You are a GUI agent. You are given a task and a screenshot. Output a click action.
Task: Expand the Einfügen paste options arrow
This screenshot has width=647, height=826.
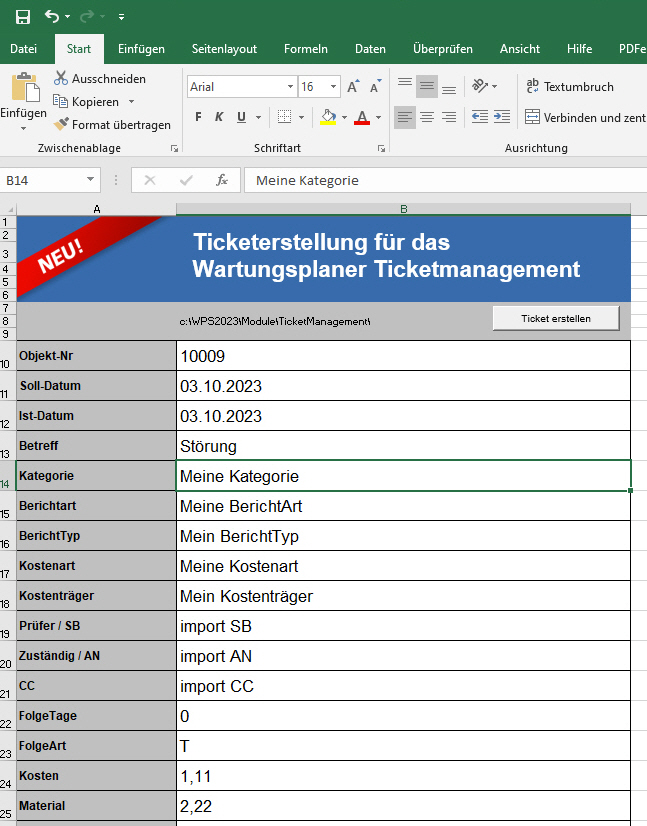click(23, 129)
